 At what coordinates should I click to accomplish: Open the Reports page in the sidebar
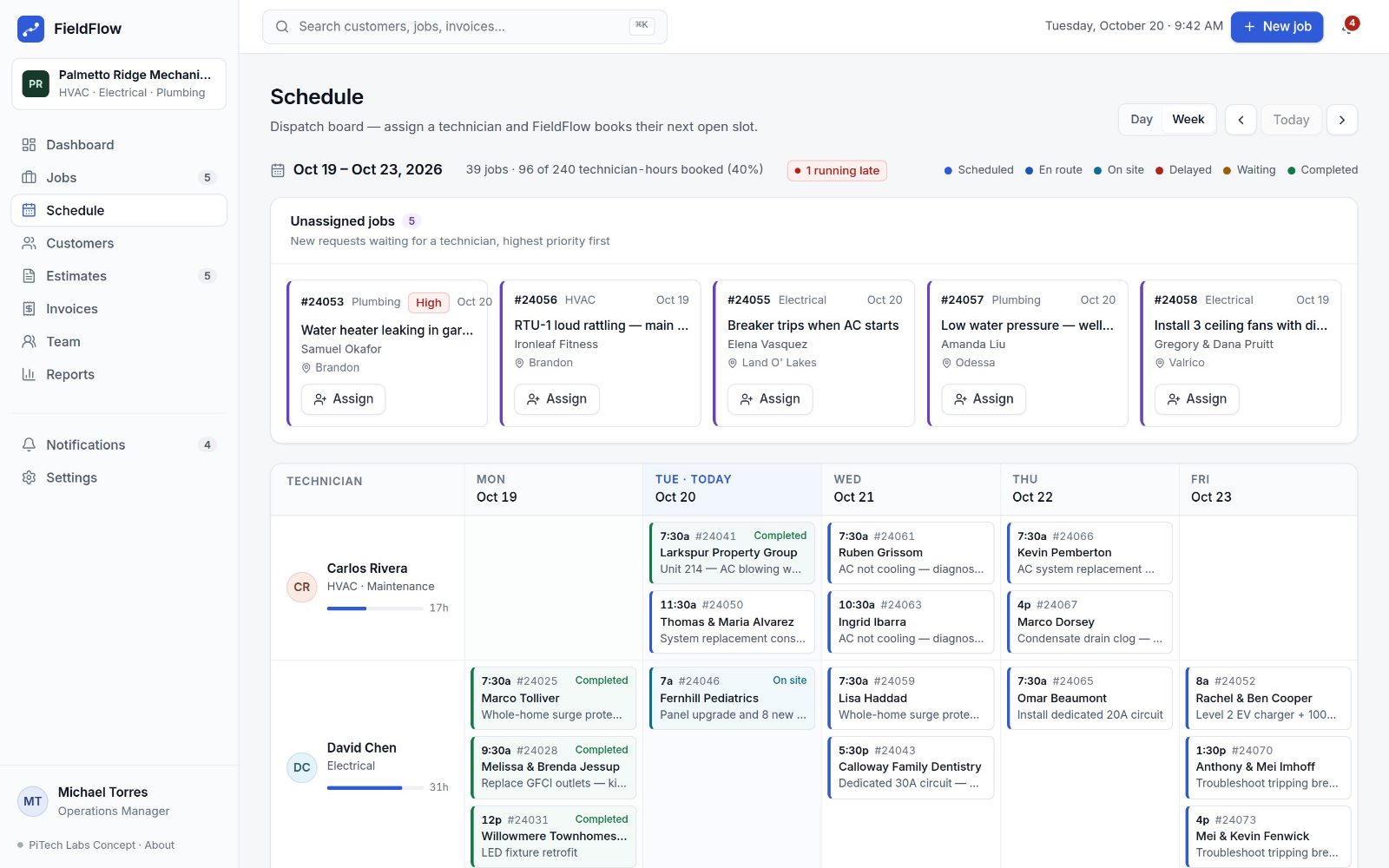point(119,375)
